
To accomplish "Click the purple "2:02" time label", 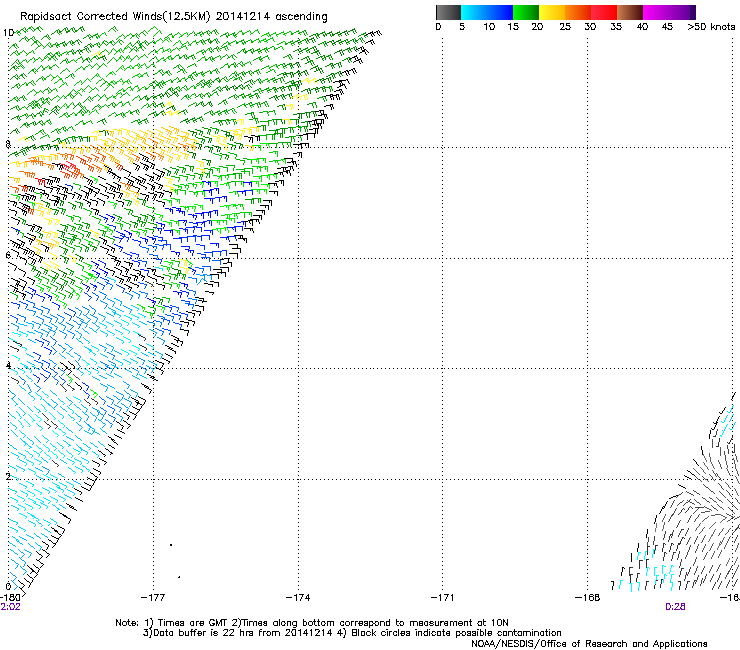I will click(10, 607).
